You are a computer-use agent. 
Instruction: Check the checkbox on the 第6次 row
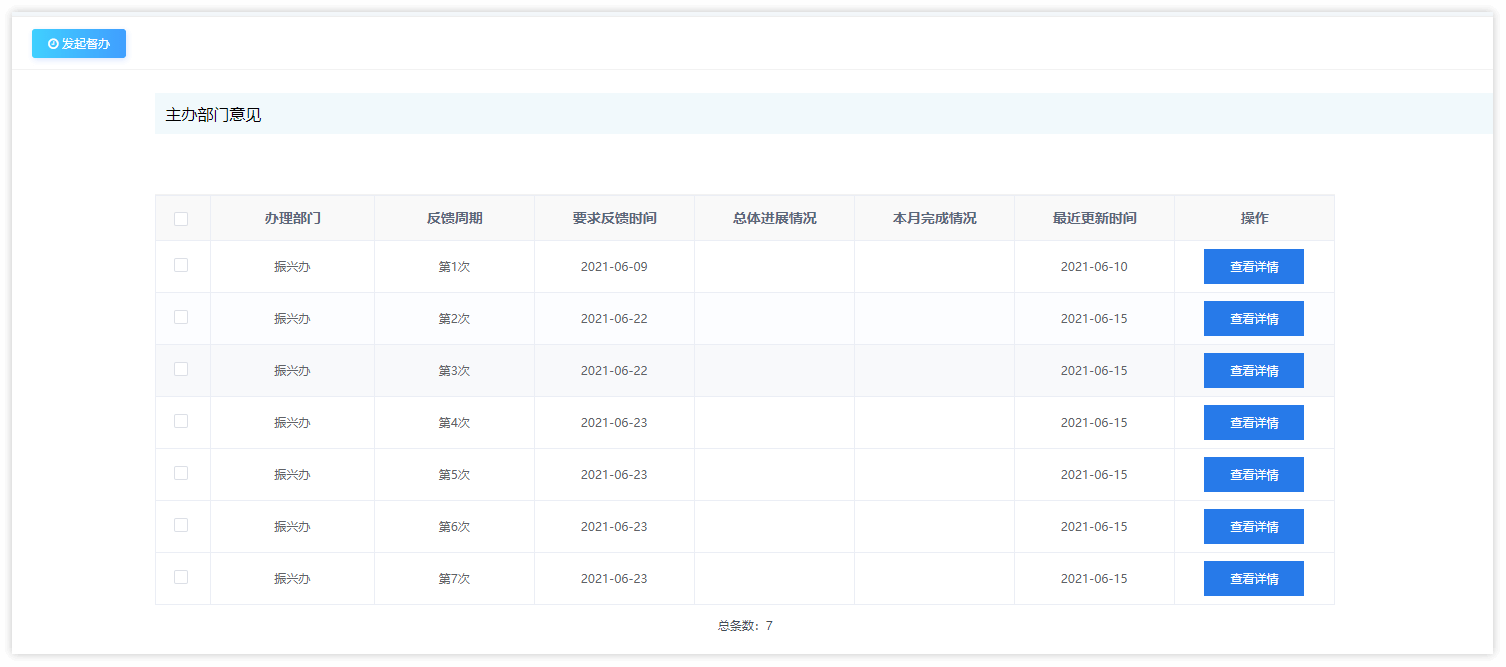point(182,526)
